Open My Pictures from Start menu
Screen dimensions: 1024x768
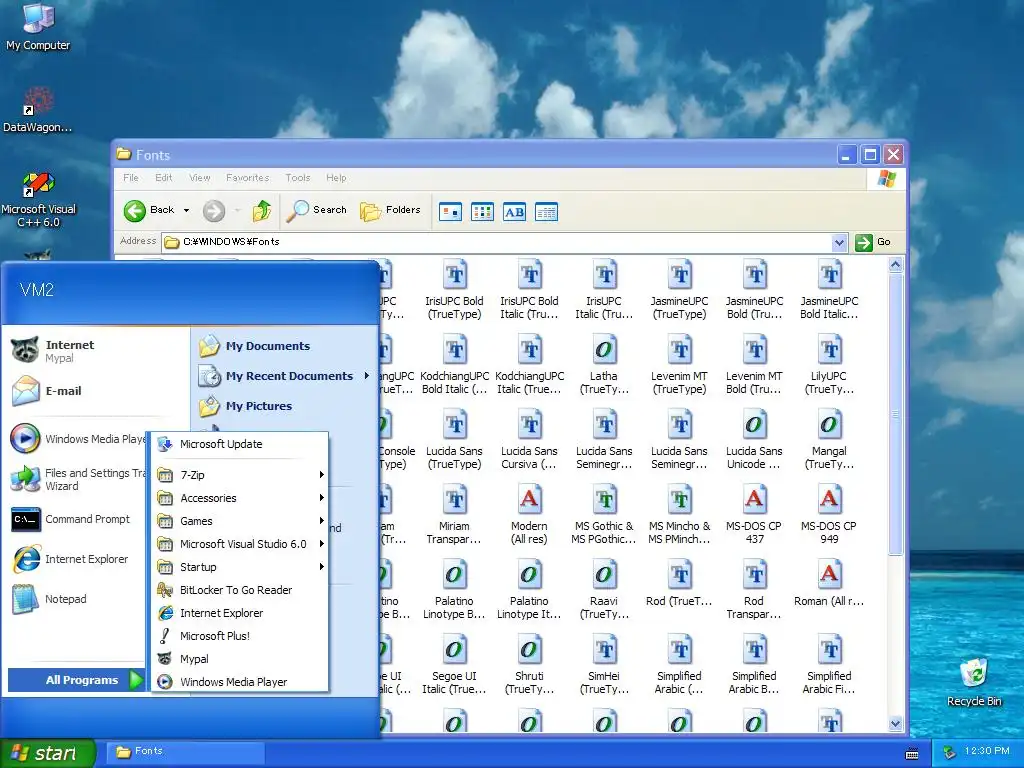(x=246, y=406)
